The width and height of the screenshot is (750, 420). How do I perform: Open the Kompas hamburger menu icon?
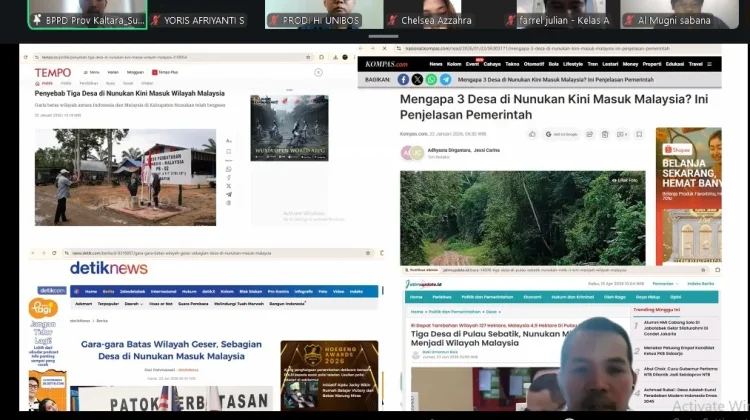click(710, 64)
